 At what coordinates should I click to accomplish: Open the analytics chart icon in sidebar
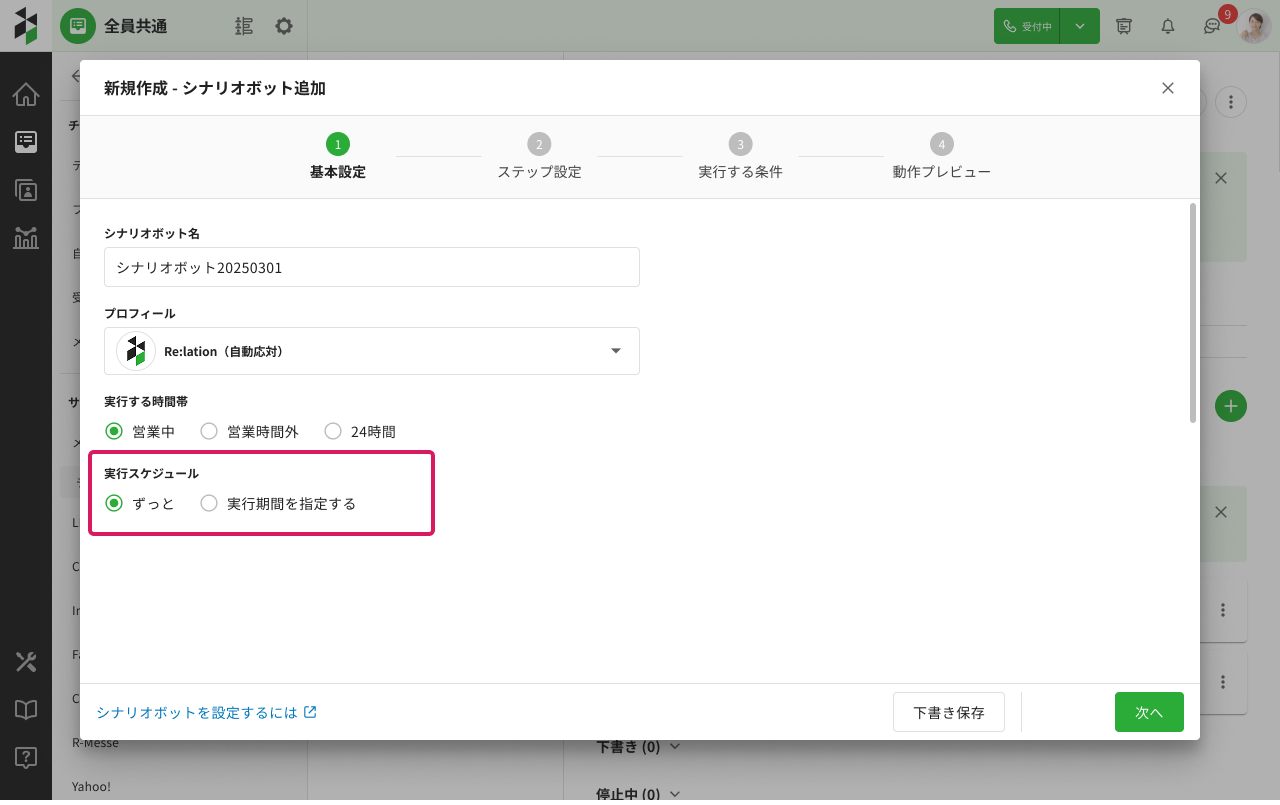coord(26,238)
